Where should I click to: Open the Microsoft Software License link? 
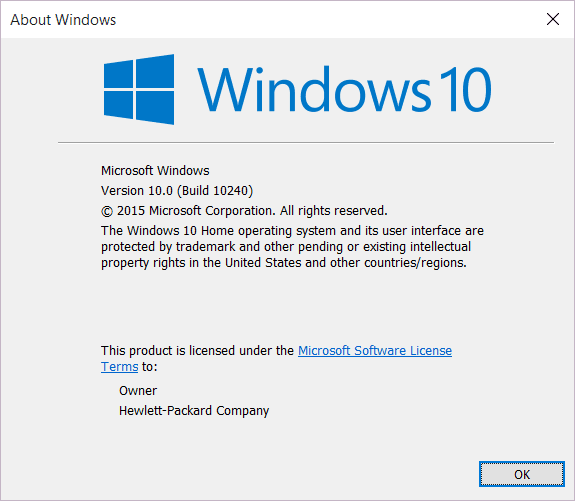(375, 351)
